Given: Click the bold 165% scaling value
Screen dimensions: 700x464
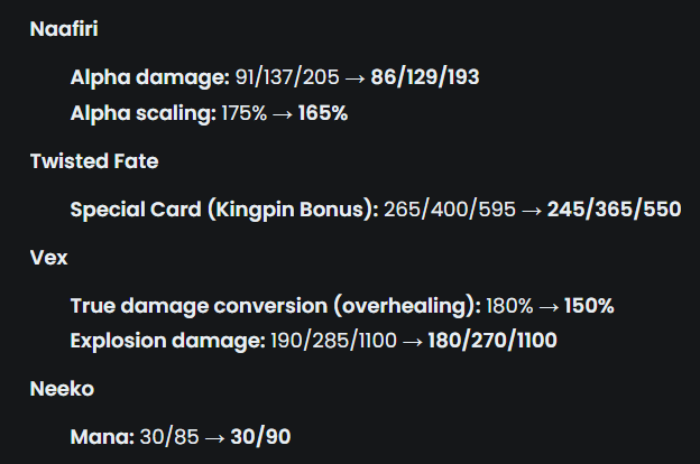Looking at the screenshot, I should tap(322, 113).
